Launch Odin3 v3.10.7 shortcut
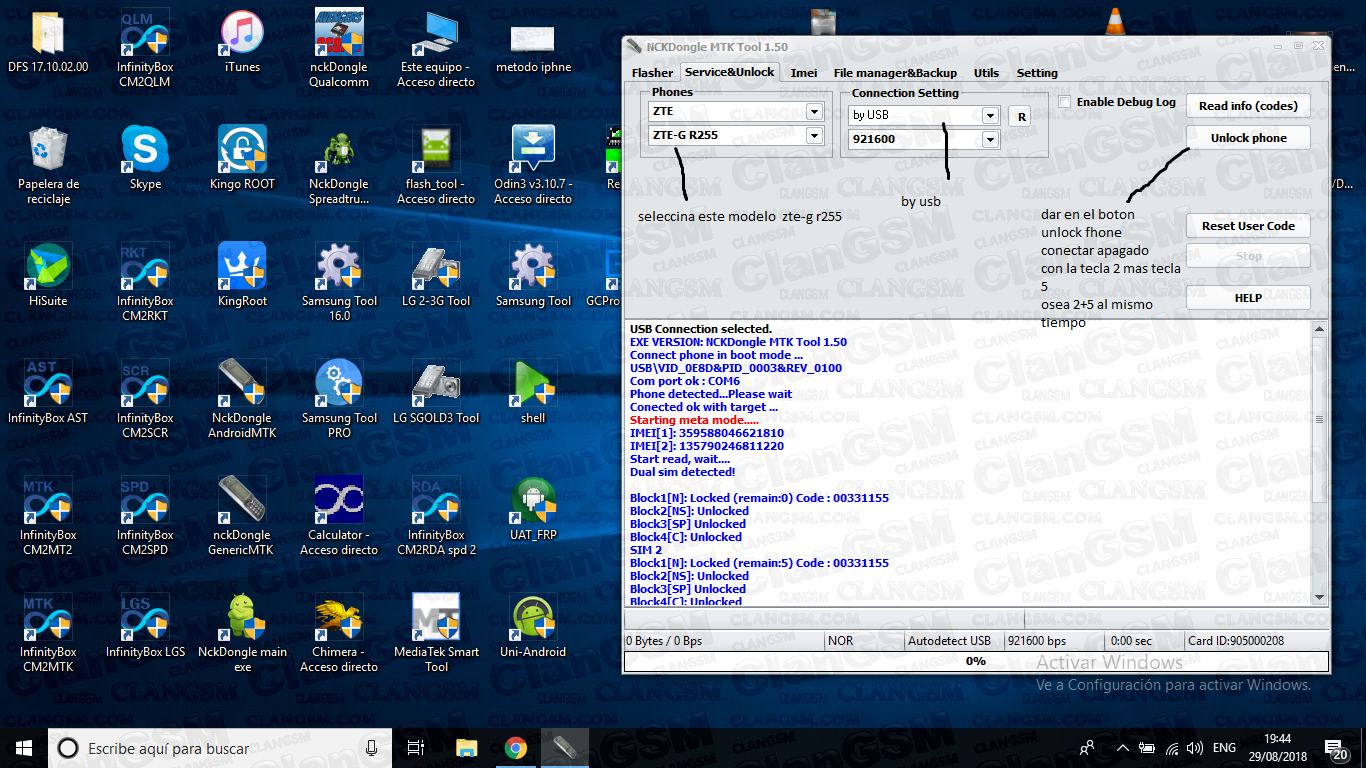The width and height of the screenshot is (1366, 768). coord(533,165)
